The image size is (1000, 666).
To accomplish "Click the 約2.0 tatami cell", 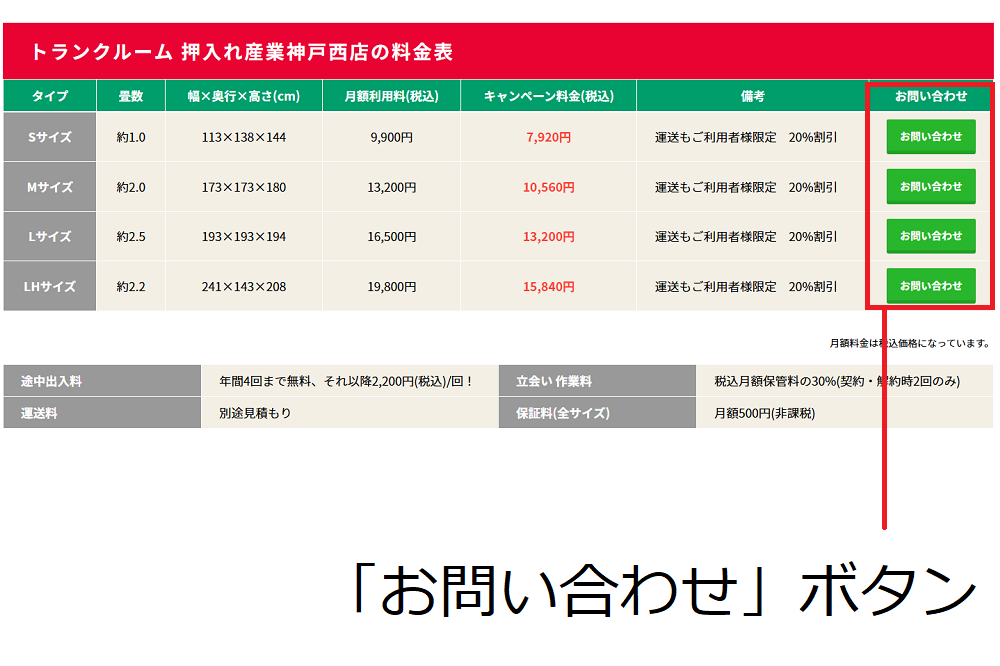I will coord(131,188).
